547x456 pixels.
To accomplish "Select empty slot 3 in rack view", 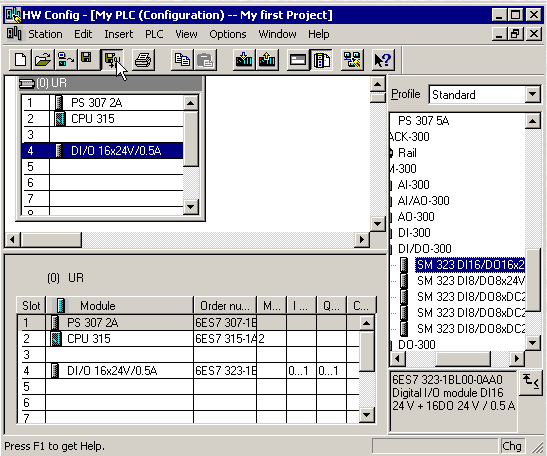I will tap(102, 135).
